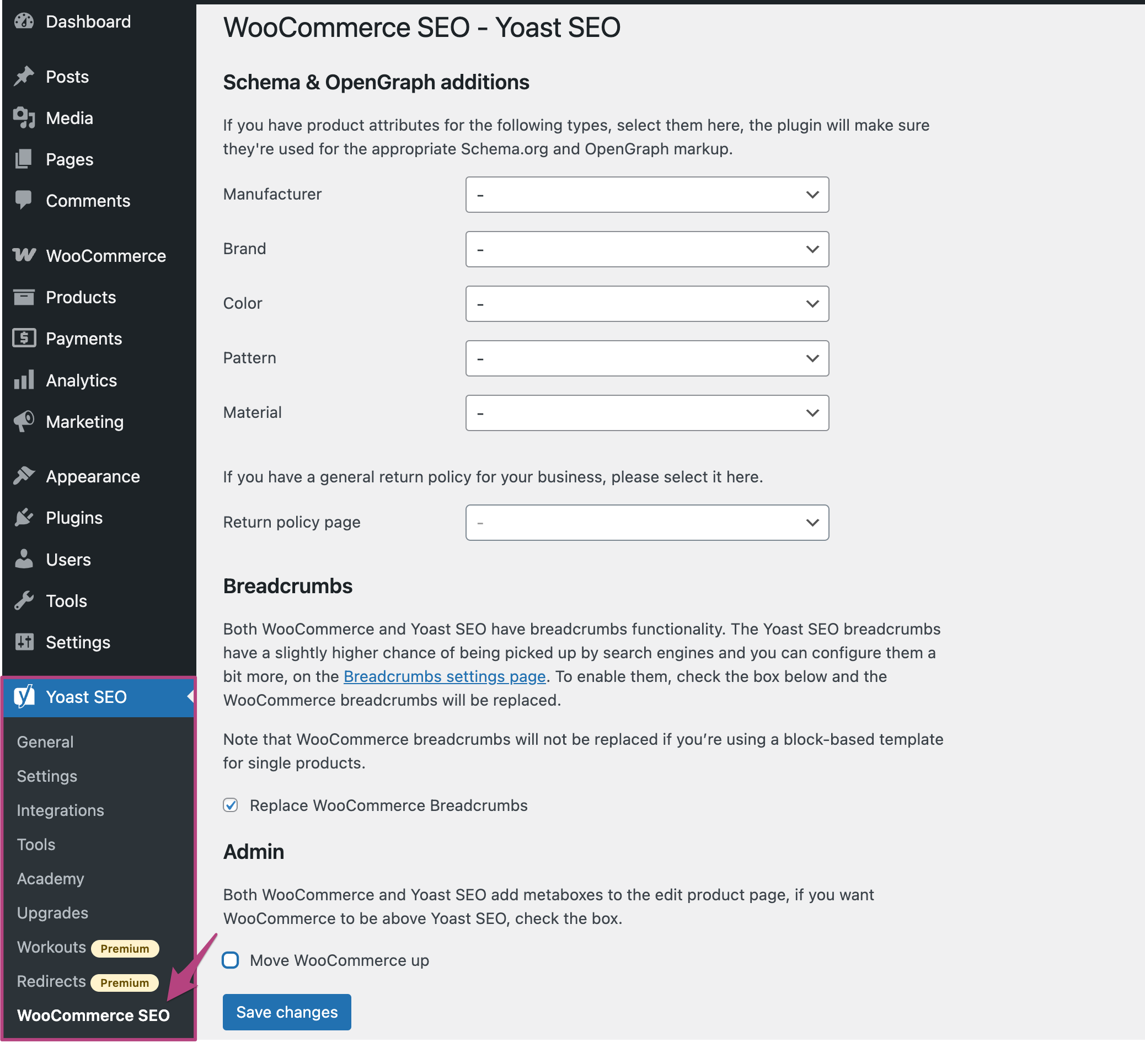Click the Analytics bar chart icon
Image resolution: width=1145 pixels, height=1064 pixels.
tap(24, 380)
